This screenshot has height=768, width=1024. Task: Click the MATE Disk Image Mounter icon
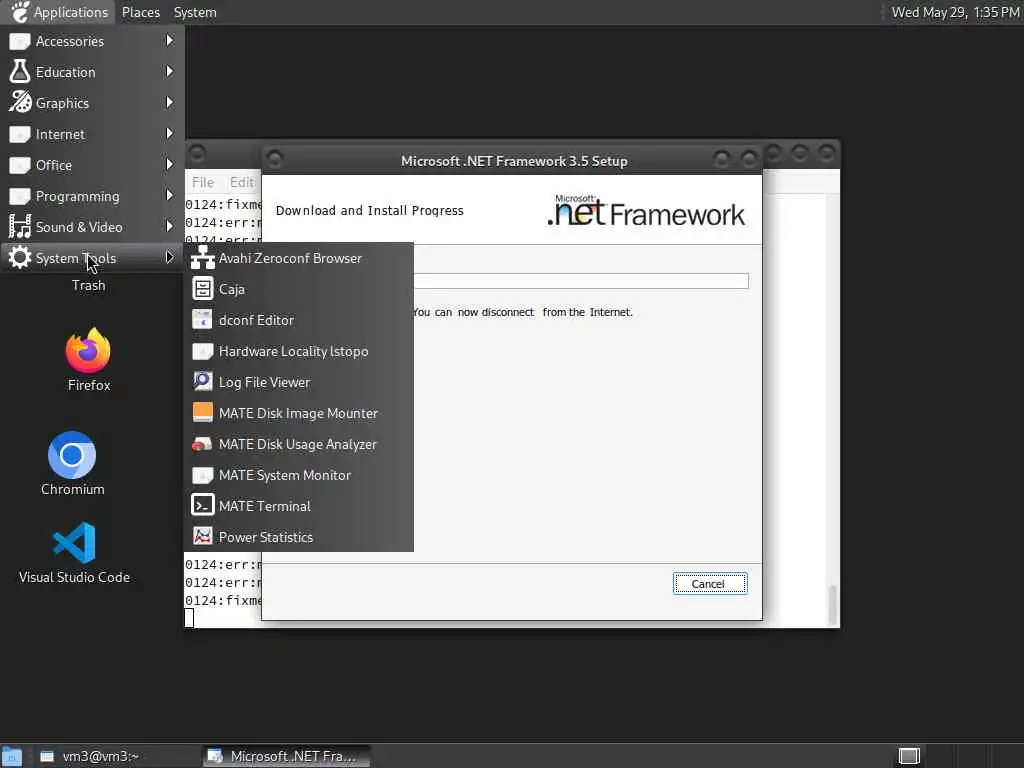(202, 413)
